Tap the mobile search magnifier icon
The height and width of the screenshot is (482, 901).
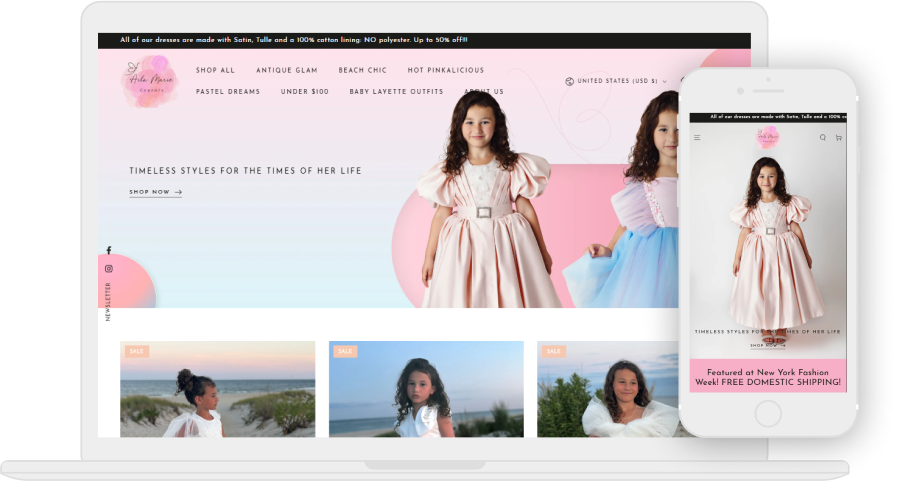[x=823, y=138]
